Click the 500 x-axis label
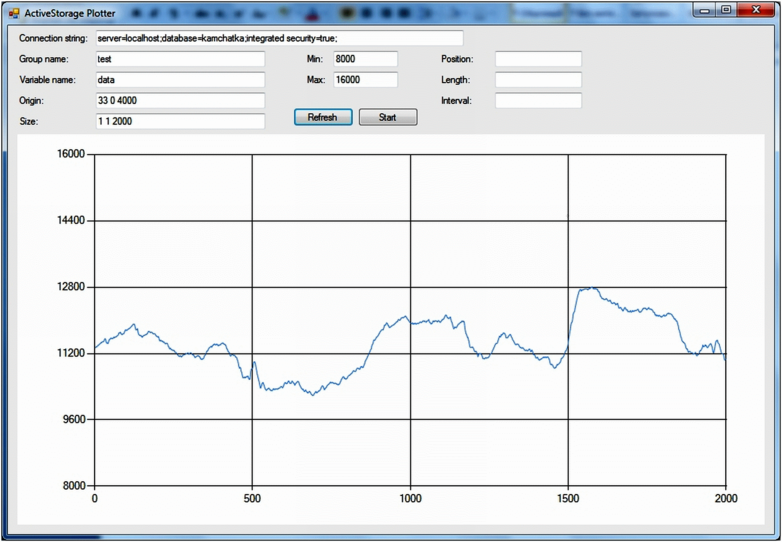 point(252,498)
